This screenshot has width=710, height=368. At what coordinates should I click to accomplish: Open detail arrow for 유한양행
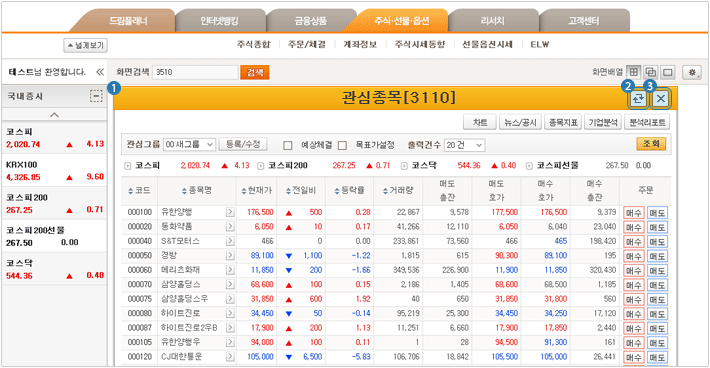(x=230, y=212)
